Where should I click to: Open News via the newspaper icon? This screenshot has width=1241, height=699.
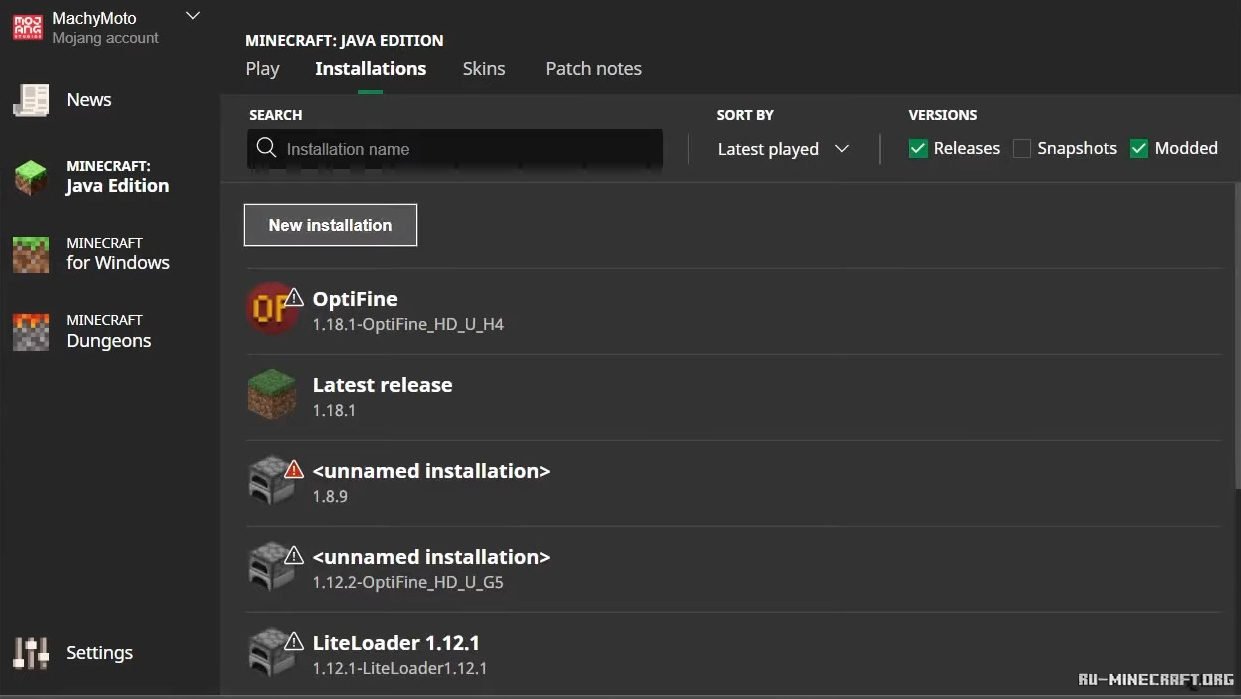pos(31,100)
